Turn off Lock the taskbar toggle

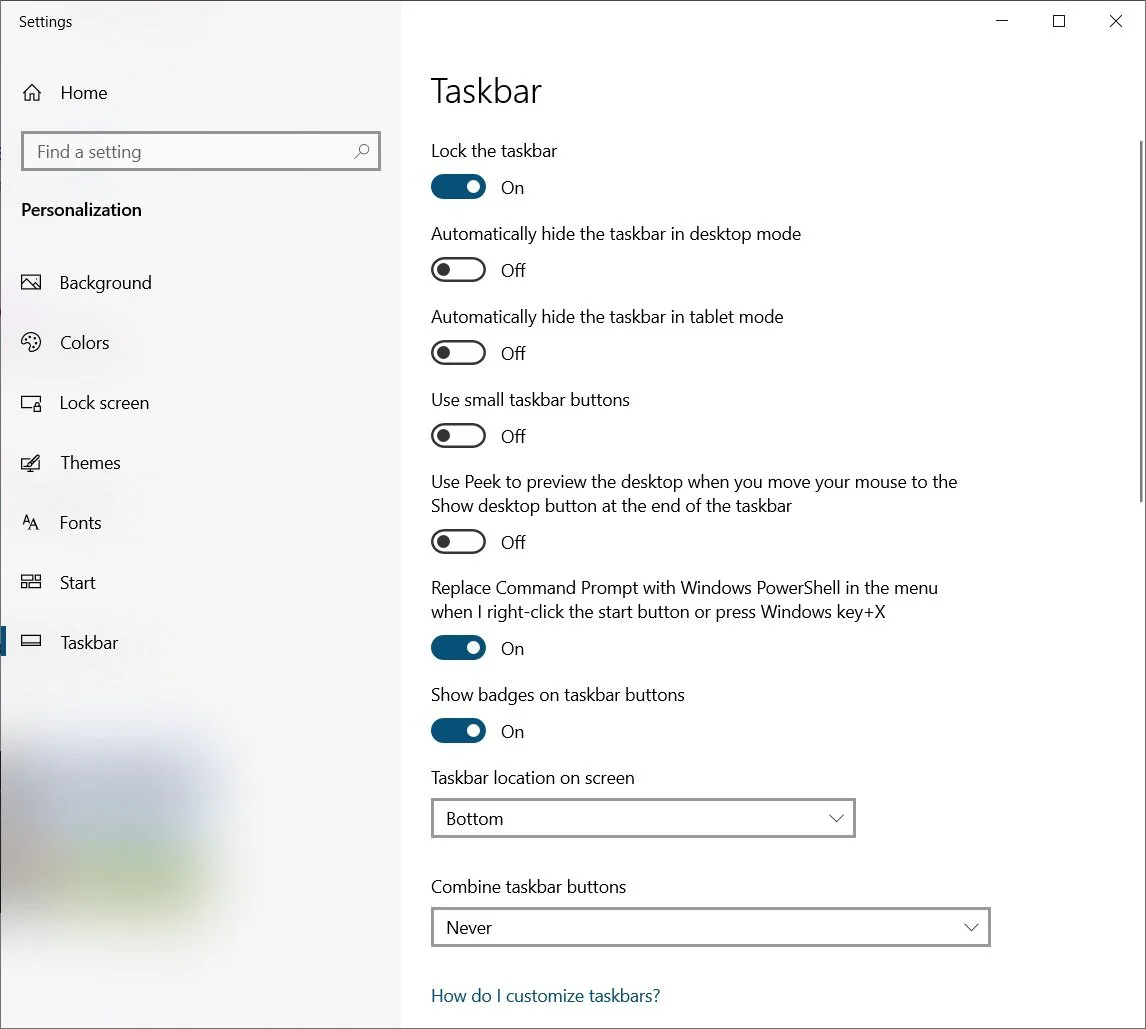458,187
